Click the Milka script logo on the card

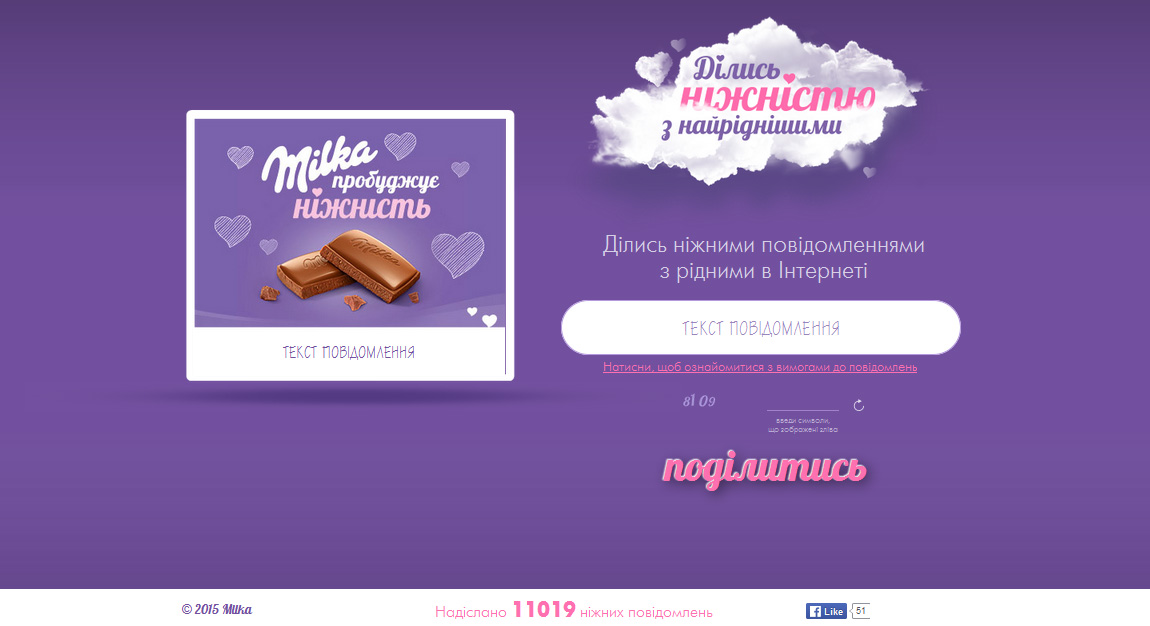tap(319, 163)
